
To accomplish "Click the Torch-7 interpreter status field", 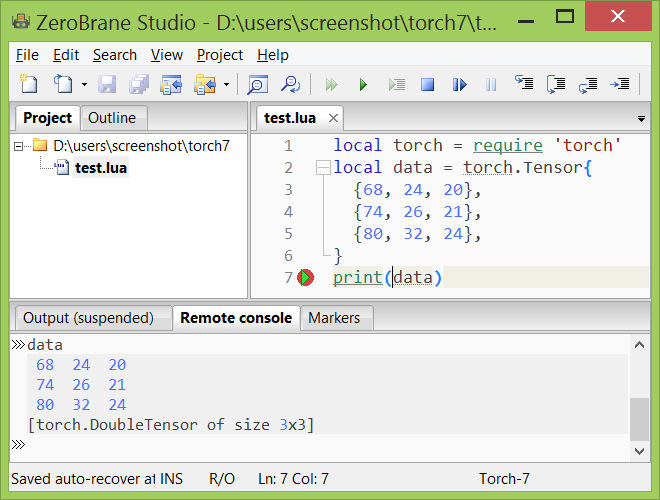I will (x=504, y=479).
